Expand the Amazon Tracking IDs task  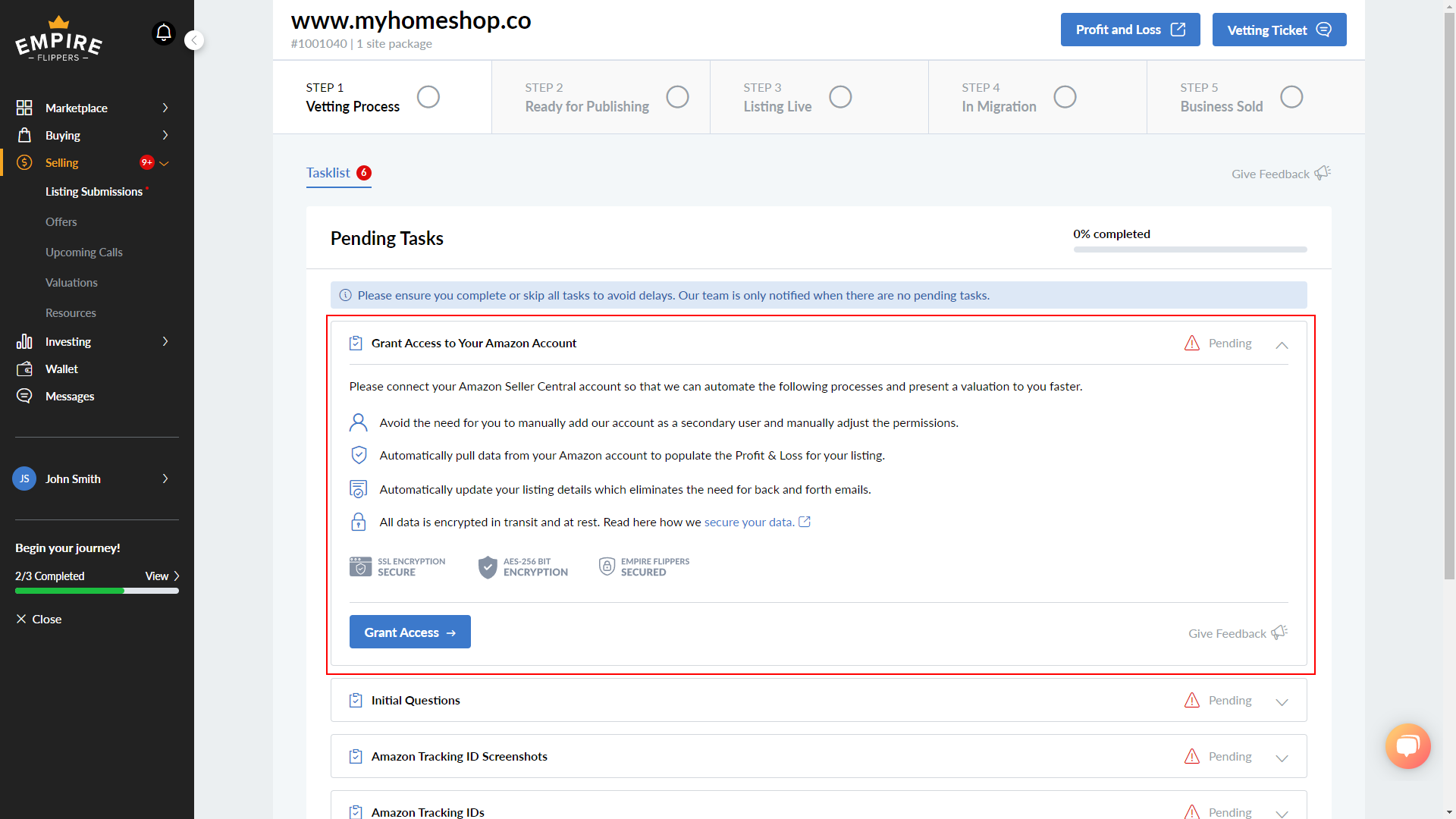1282,813
